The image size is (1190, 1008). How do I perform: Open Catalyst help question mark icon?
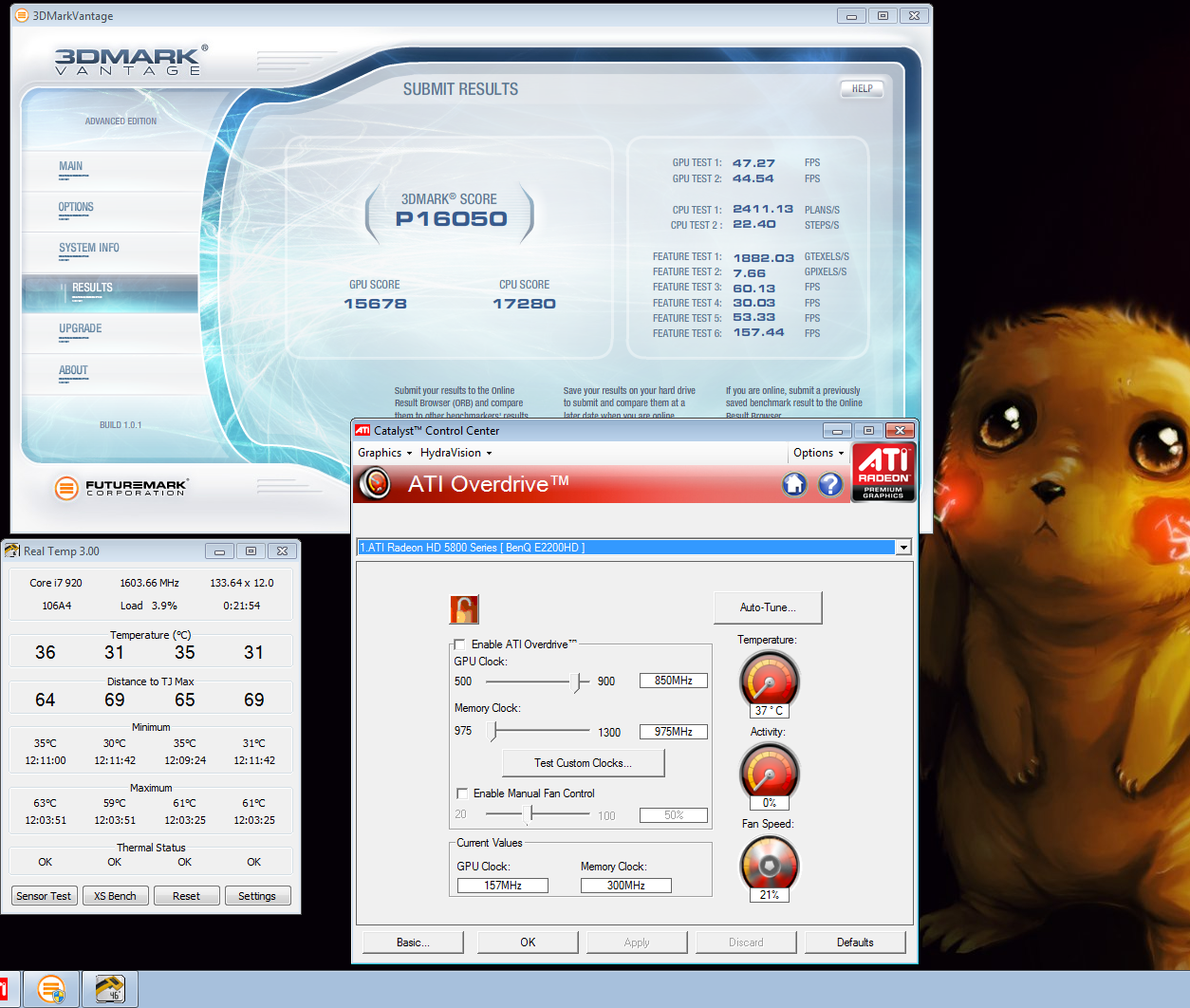click(830, 485)
